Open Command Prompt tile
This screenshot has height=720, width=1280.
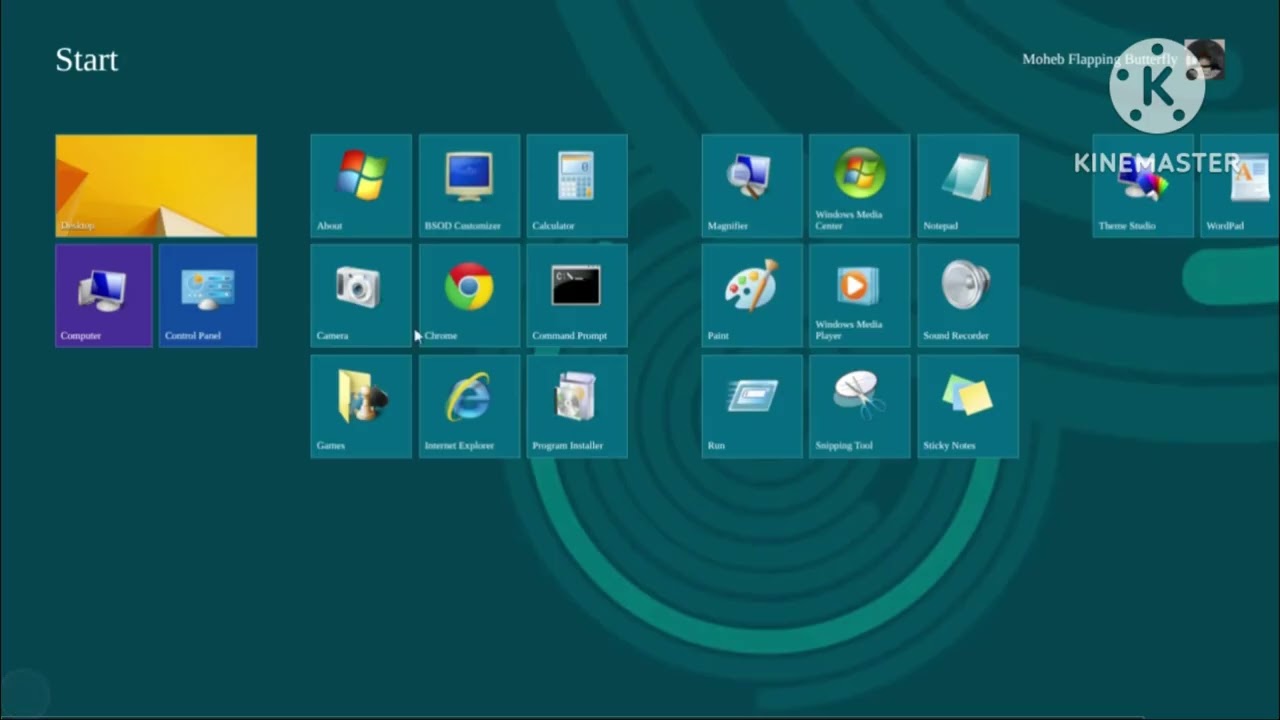point(577,296)
